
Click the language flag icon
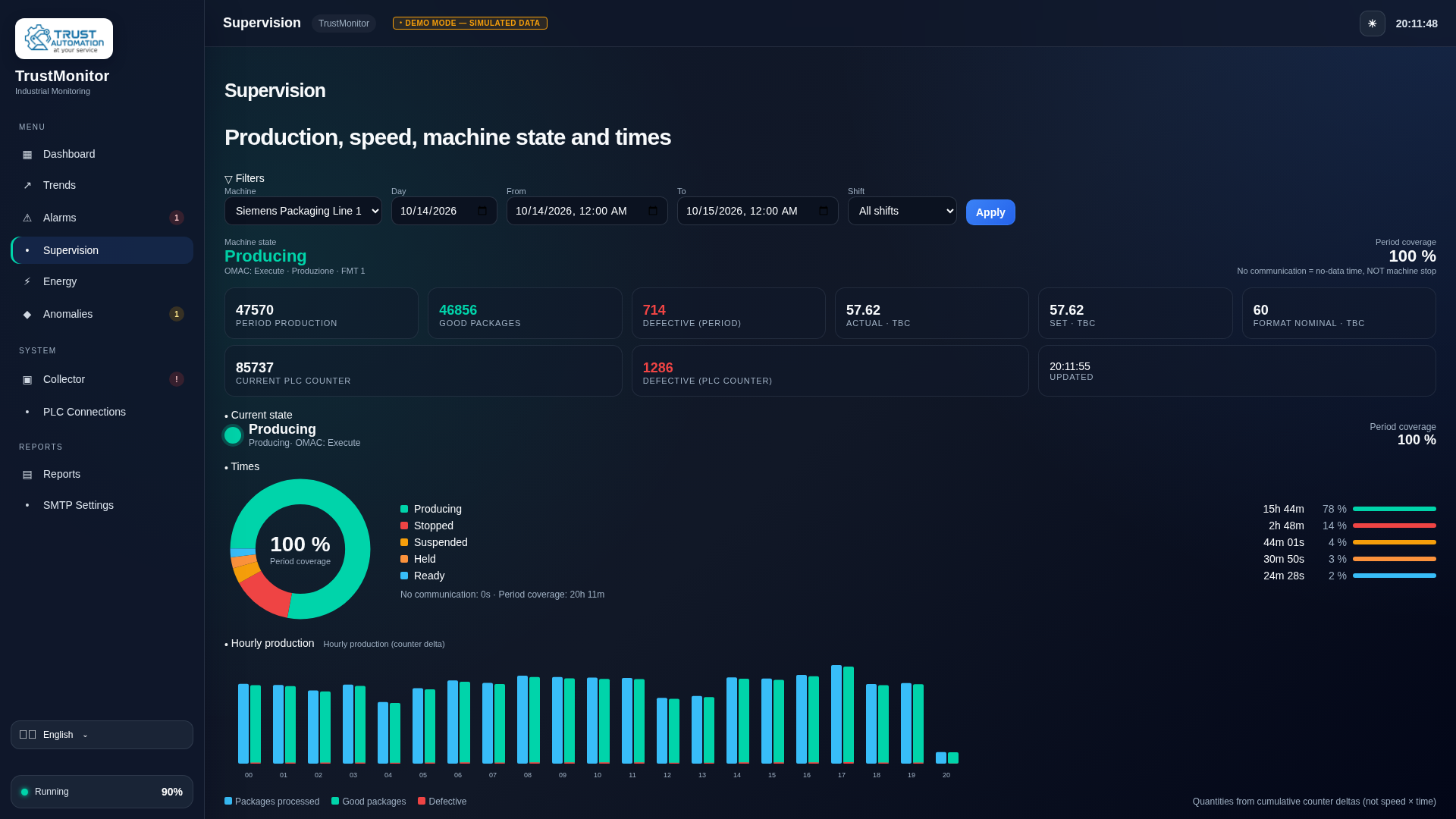click(27, 735)
